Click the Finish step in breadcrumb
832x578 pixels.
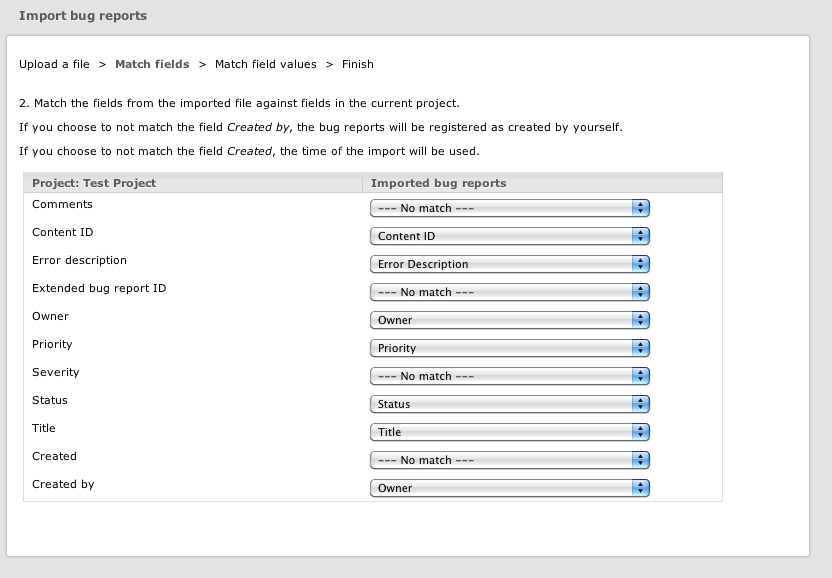coord(358,64)
